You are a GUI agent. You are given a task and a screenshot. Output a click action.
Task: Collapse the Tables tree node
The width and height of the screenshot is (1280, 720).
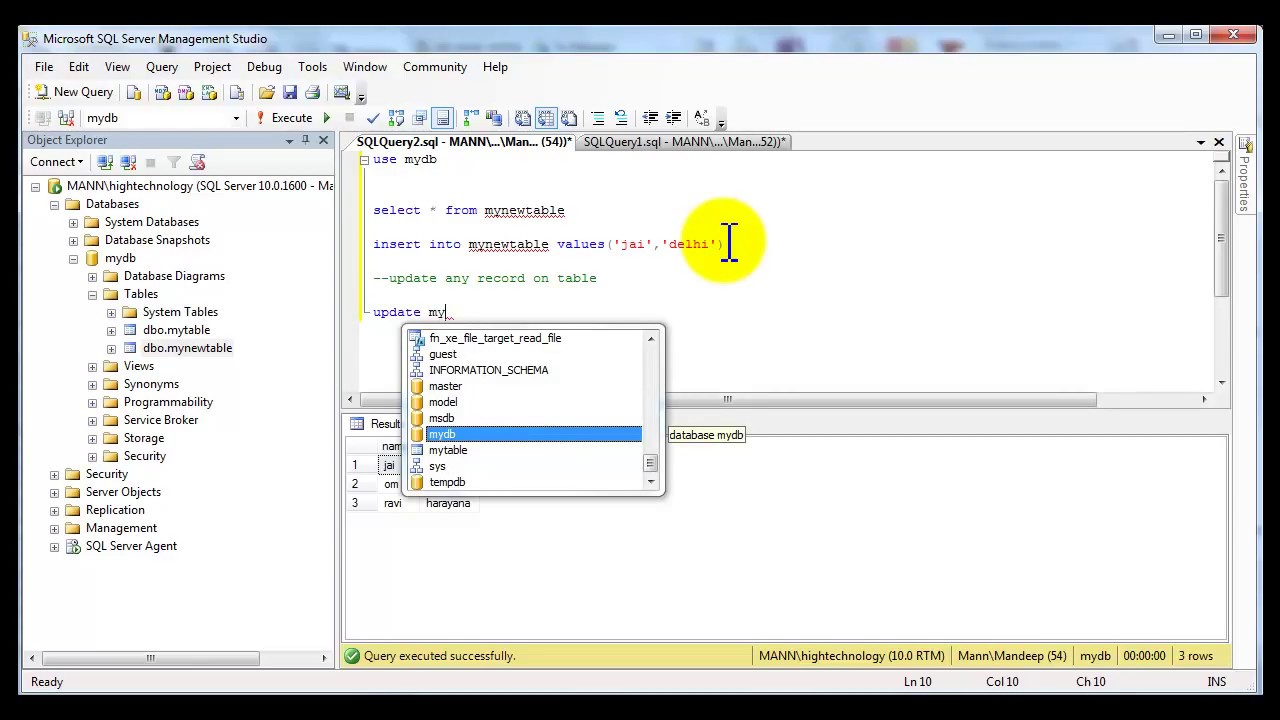pos(92,294)
